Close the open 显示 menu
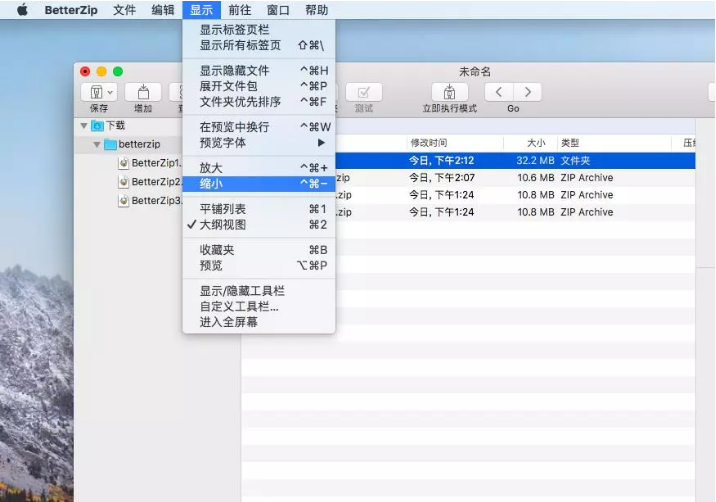The height and width of the screenshot is (502, 716). tap(201, 10)
